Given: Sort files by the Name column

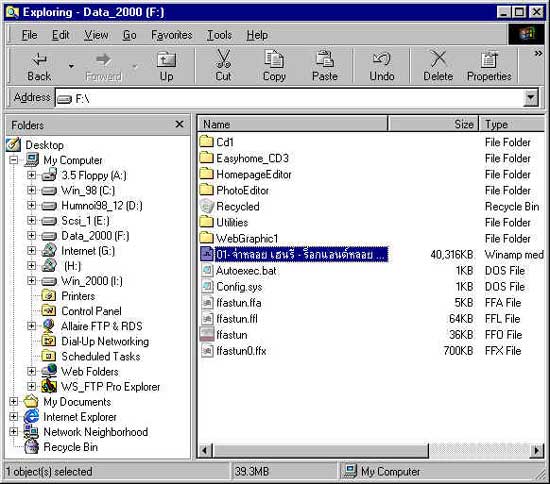Looking at the screenshot, I should pyautogui.click(x=293, y=124).
